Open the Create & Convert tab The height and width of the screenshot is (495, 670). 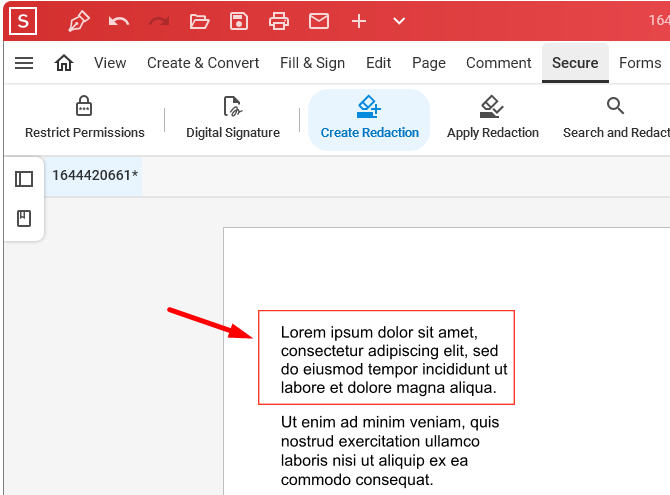click(x=203, y=63)
